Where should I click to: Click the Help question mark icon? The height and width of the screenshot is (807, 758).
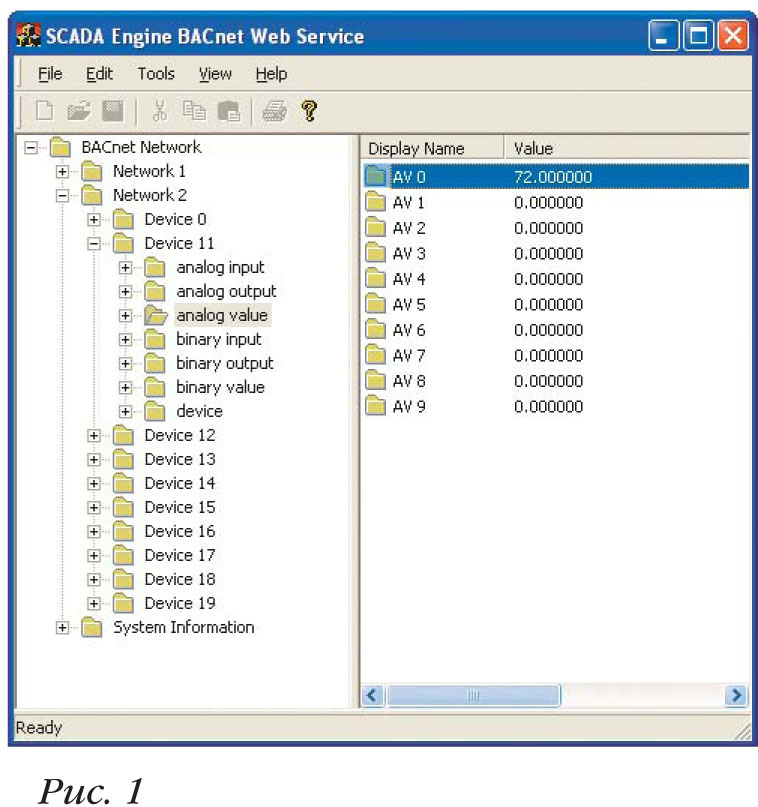[309, 111]
